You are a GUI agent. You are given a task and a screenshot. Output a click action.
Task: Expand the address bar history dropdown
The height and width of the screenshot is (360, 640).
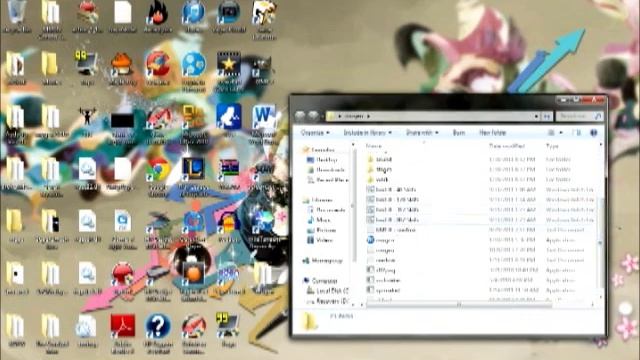[x=536, y=116]
